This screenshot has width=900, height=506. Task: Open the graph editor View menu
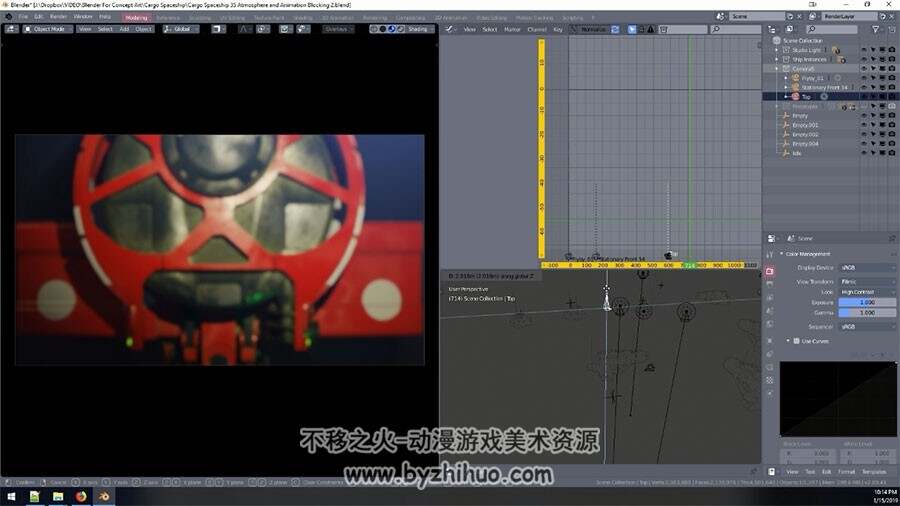[x=470, y=29]
